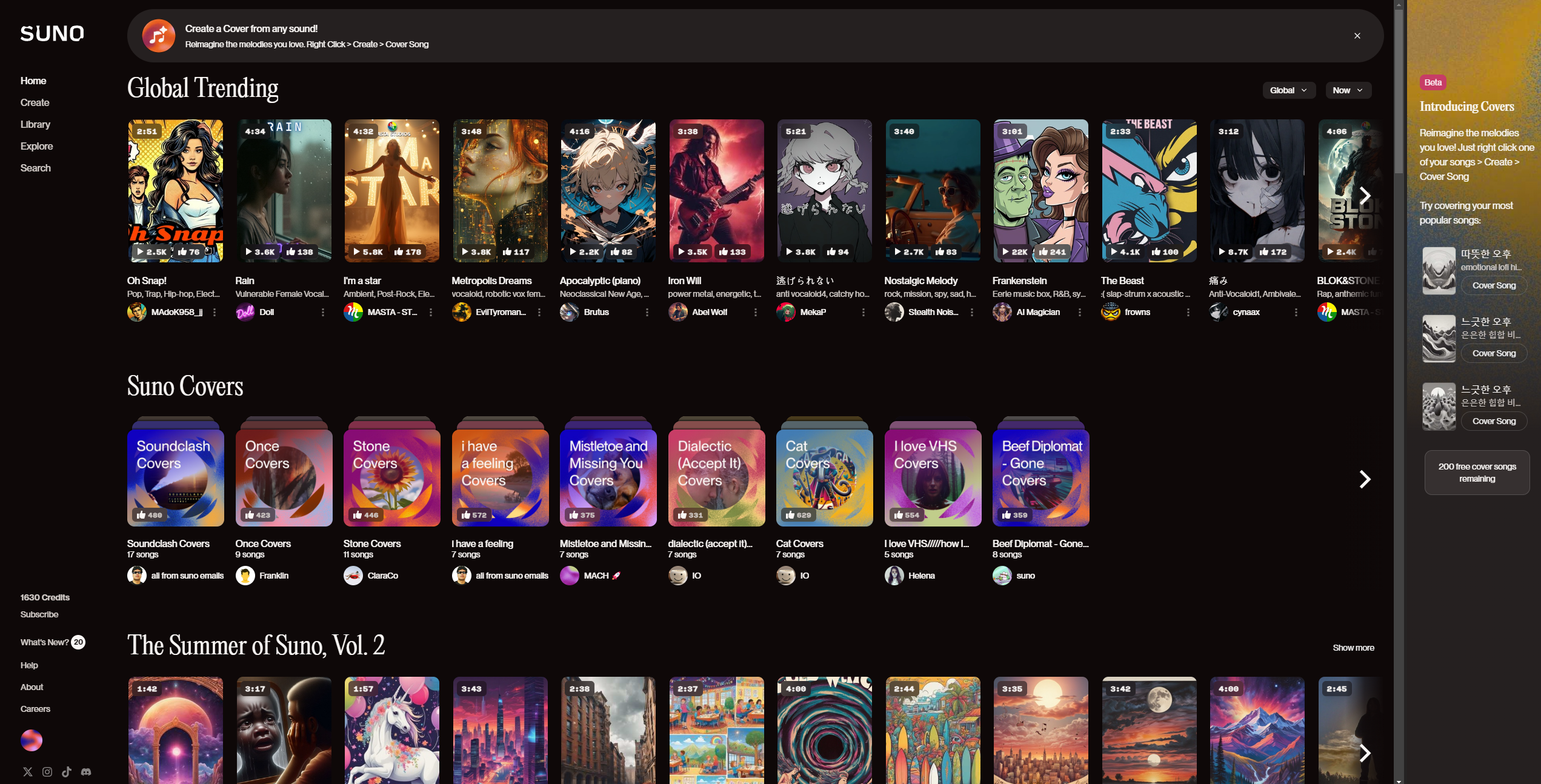1541x784 pixels.
Task: Open more options for Apocalyptic by Brutus
Action: pos(647,312)
